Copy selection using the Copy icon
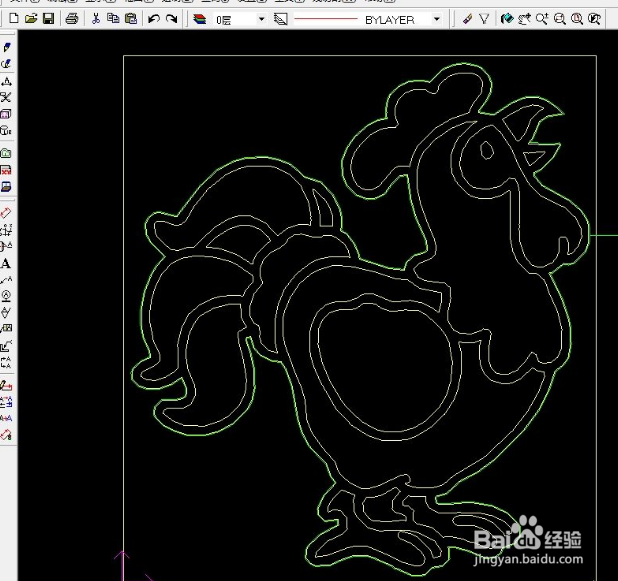618x581 pixels. (x=113, y=19)
